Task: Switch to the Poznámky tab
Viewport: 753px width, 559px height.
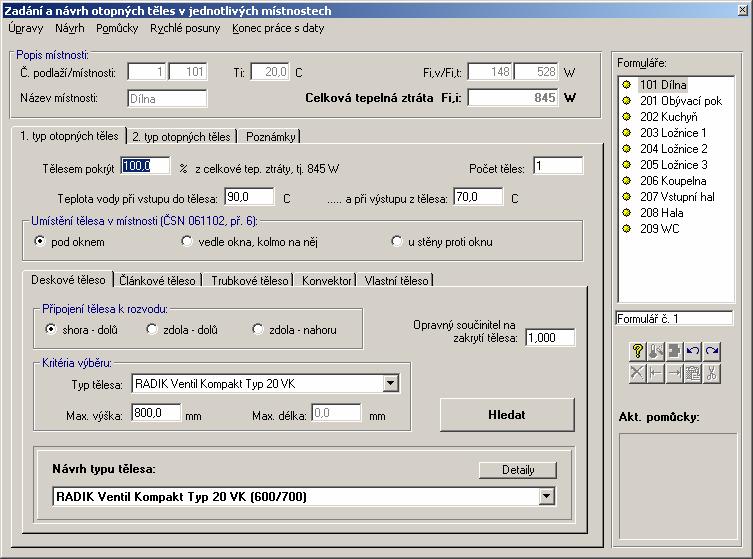Action: (x=270, y=137)
